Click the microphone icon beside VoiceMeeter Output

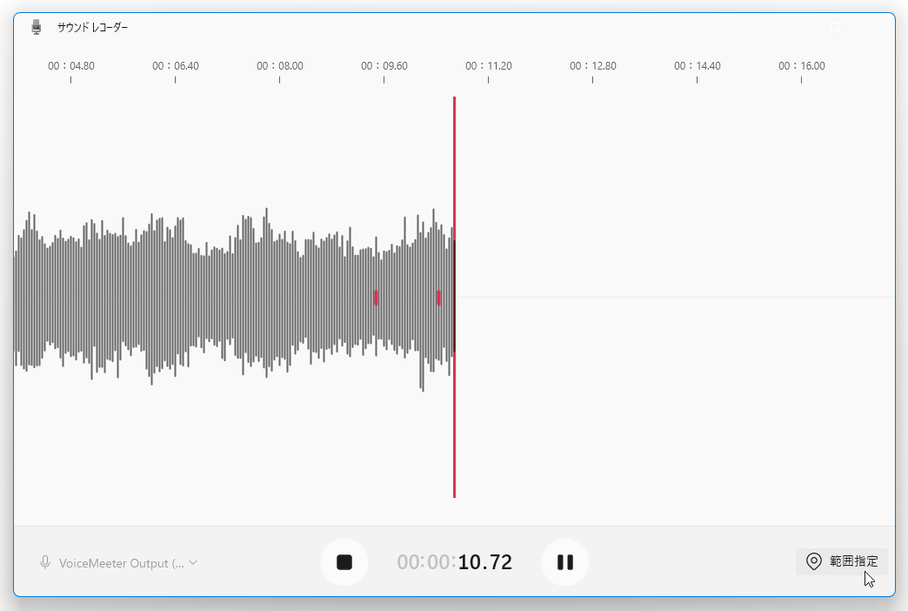[45, 562]
